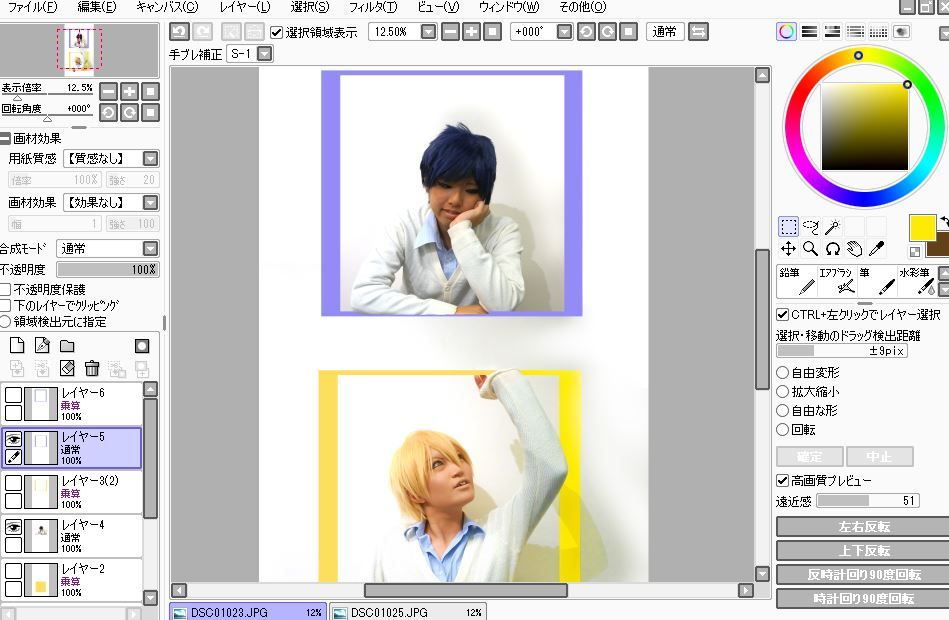This screenshot has height=620, width=949.
Task: Open the 合成モード blending dropdown
Action: coord(151,248)
